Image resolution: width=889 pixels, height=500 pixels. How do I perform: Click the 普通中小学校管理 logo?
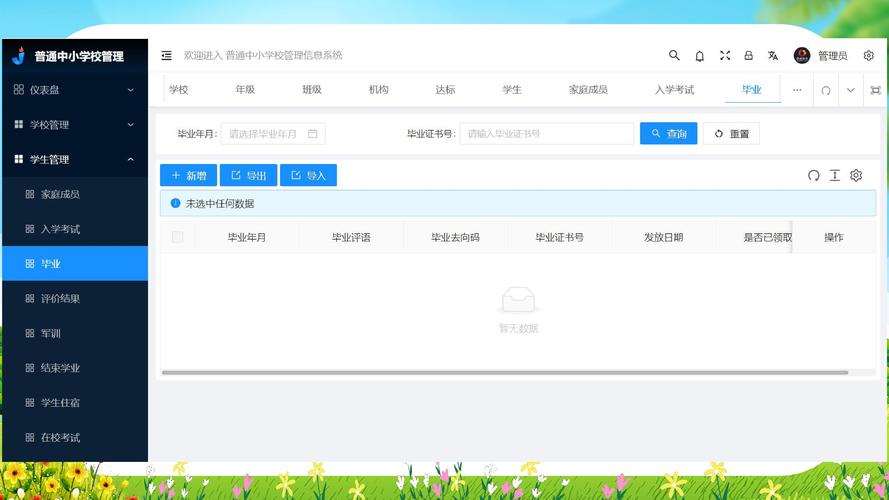coord(68,56)
